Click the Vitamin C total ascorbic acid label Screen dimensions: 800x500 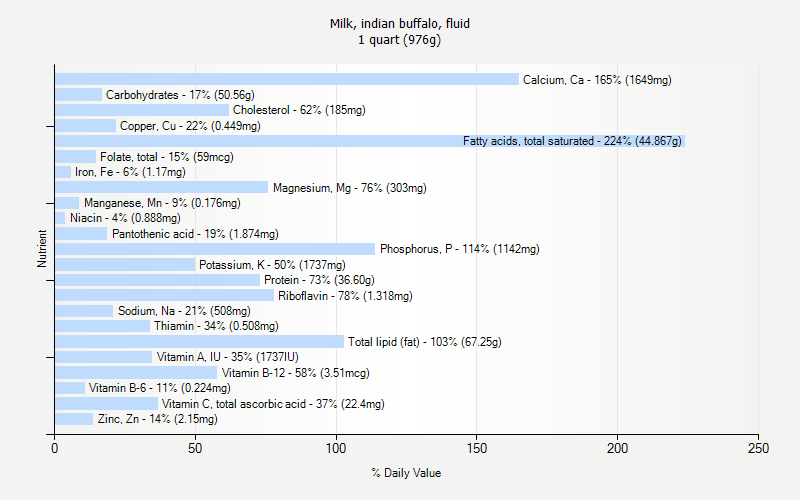coord(273,404)
